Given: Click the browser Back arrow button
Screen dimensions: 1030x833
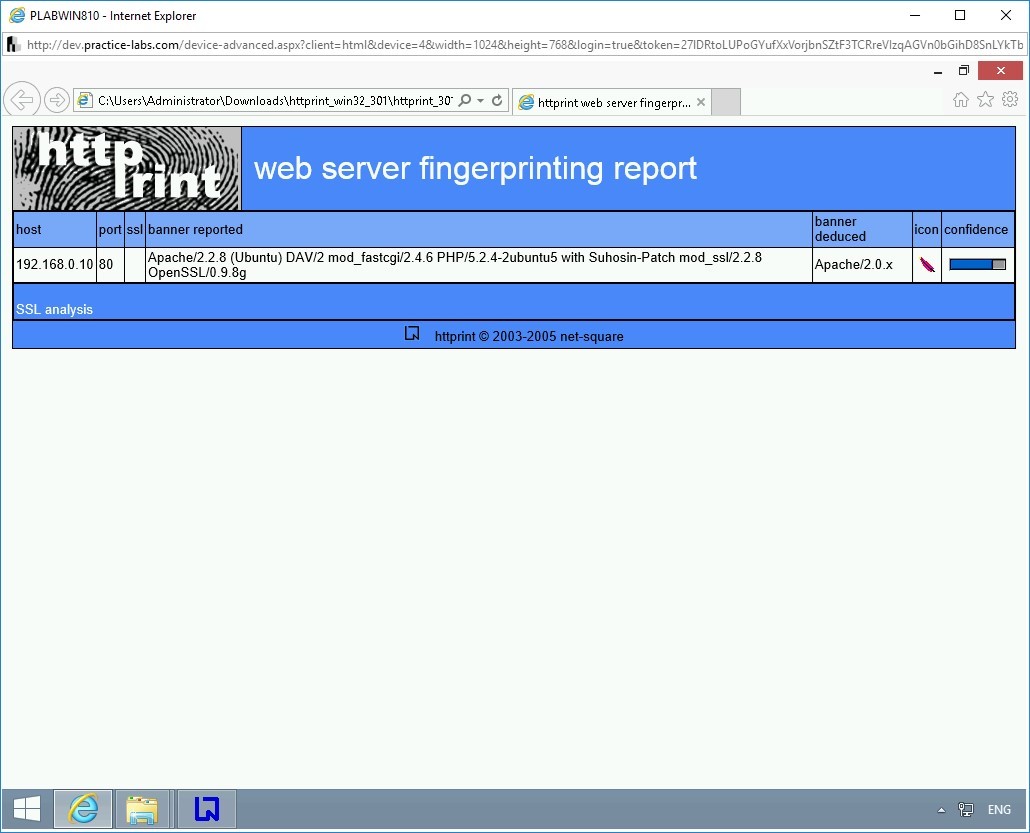Looking at the screenshot, I should [x=21, y=100].
